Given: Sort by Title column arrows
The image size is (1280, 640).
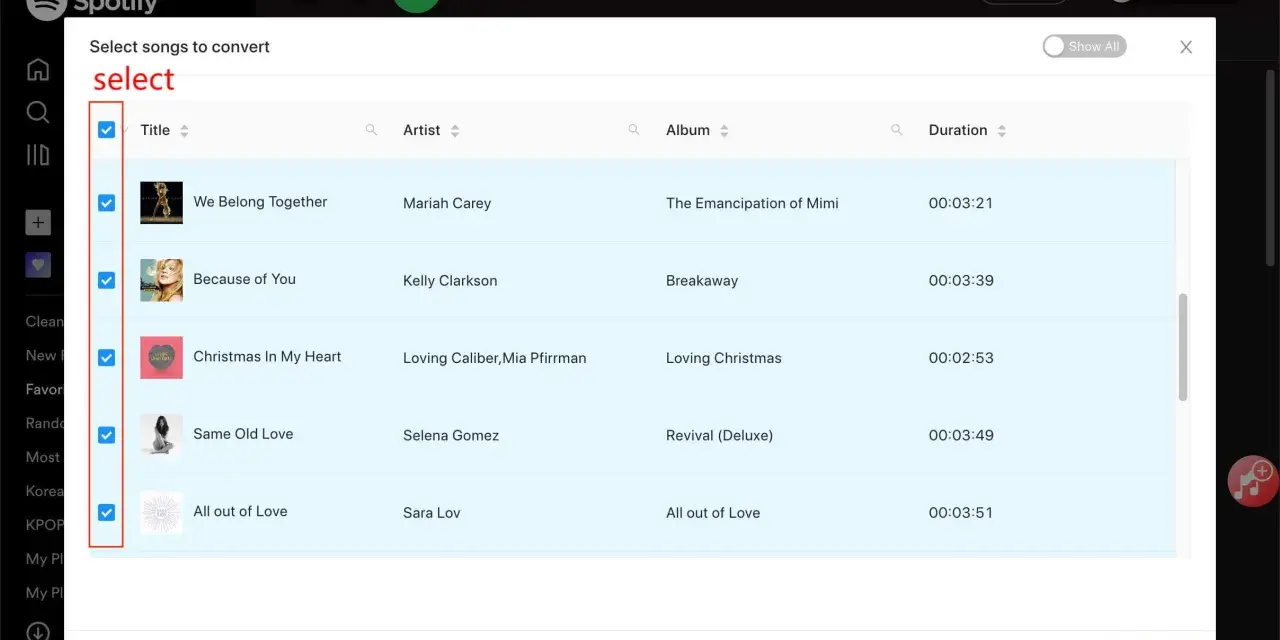Looking at the screenshot, I should click(x=184, y=131).
